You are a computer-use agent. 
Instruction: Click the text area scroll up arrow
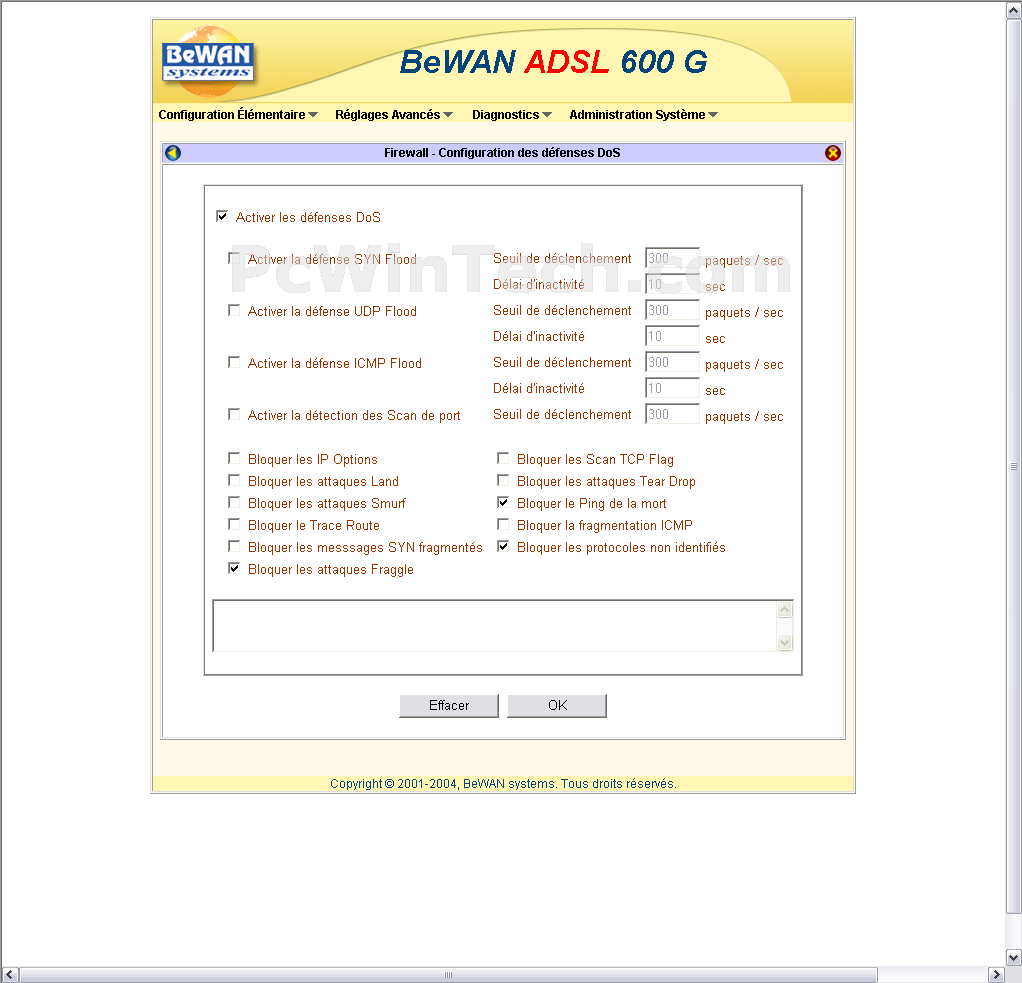(x=785, y=609)
